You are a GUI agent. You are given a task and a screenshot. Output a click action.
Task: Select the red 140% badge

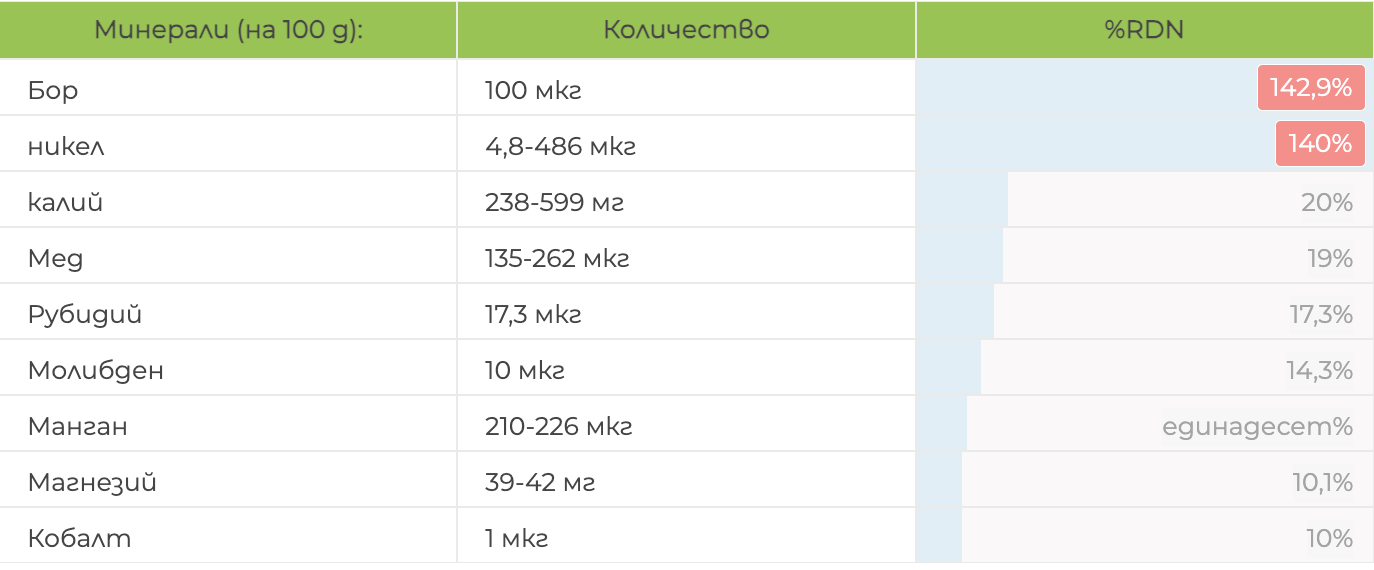(x=1319, y=144)
